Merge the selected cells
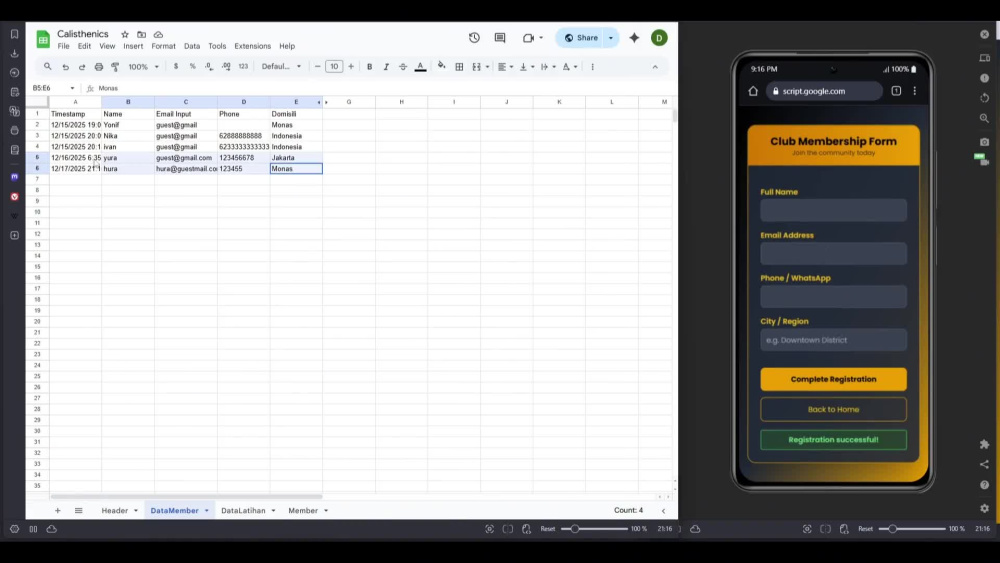 click(x=476, y=66)
